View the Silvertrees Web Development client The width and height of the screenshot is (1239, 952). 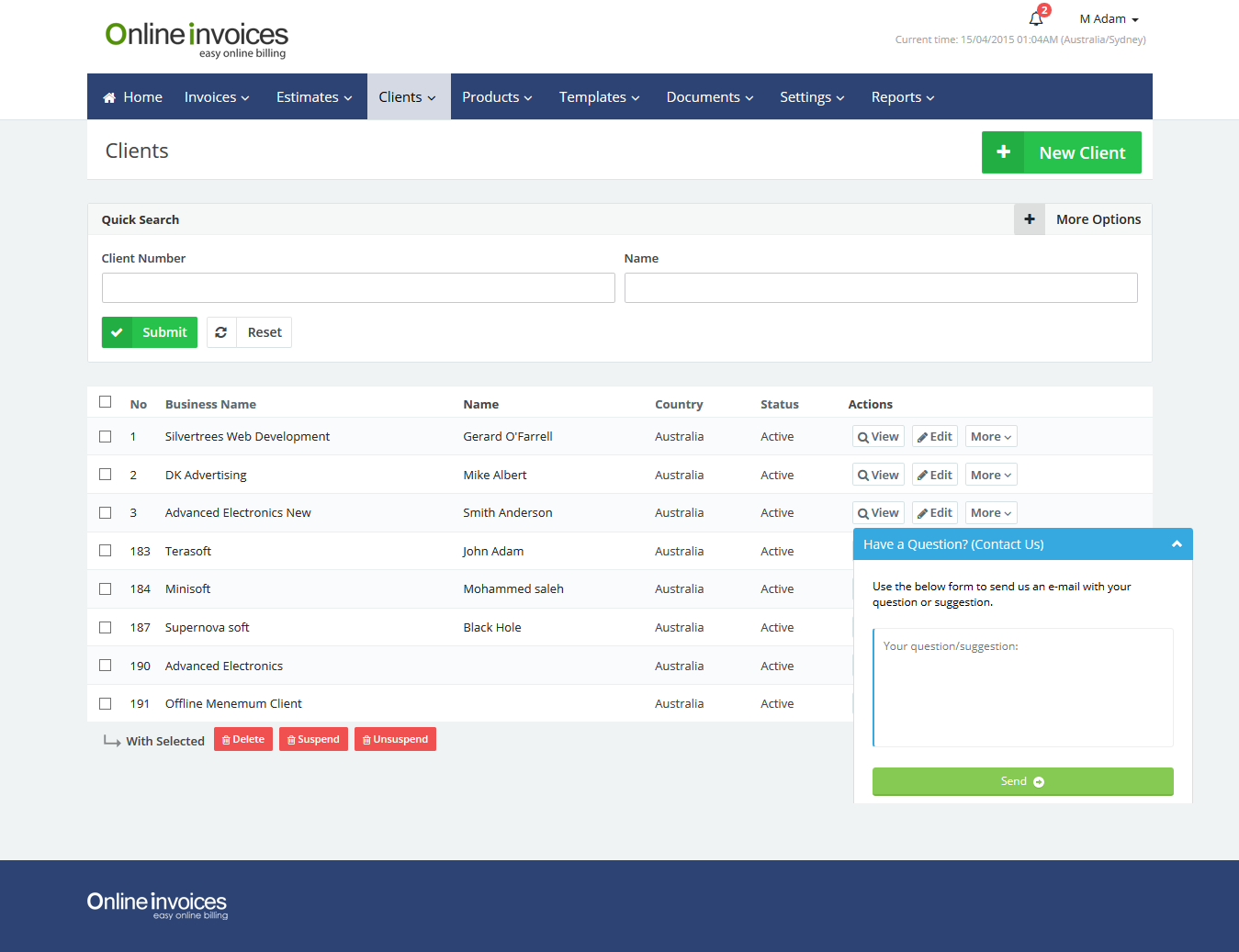[878, 437]
